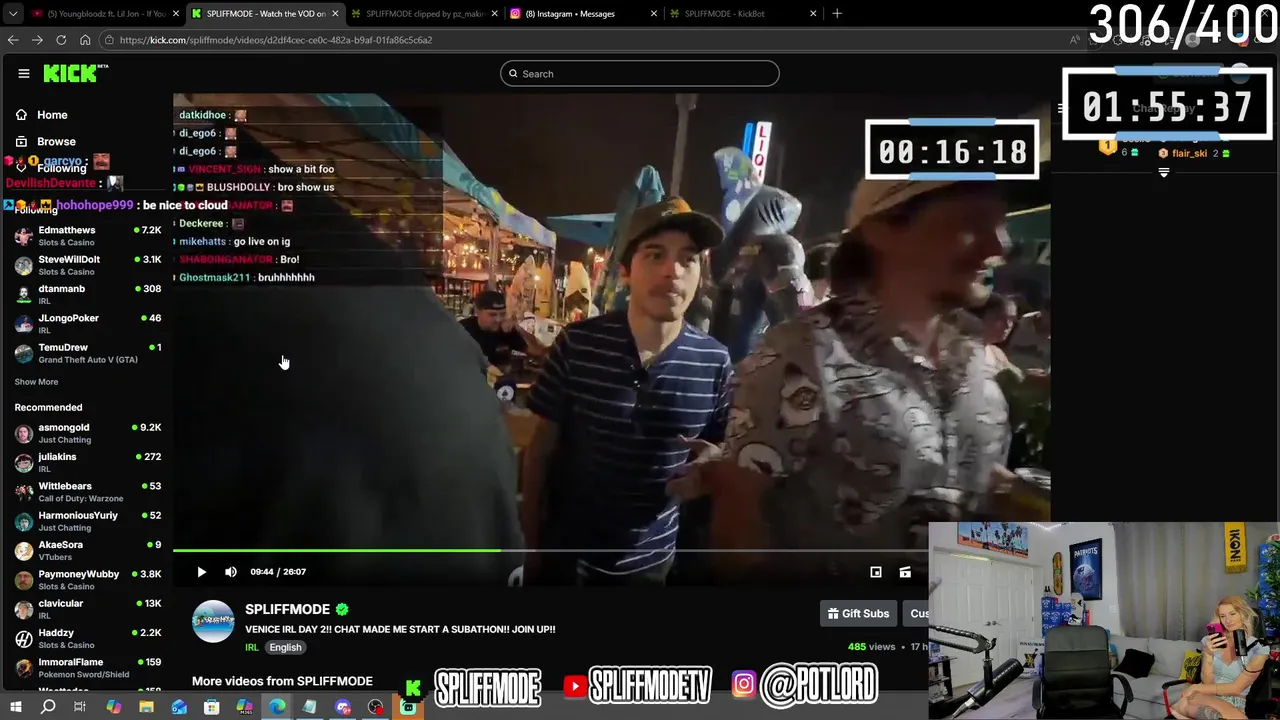Open the IRL category link
This screenshot has width=1280, height=720.
tap(252, 648)
